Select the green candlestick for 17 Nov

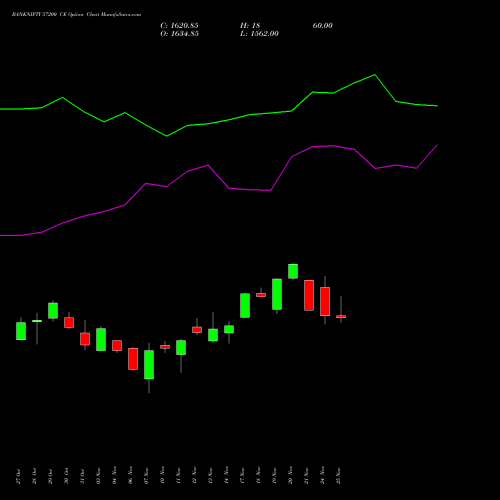click(245, 305)
